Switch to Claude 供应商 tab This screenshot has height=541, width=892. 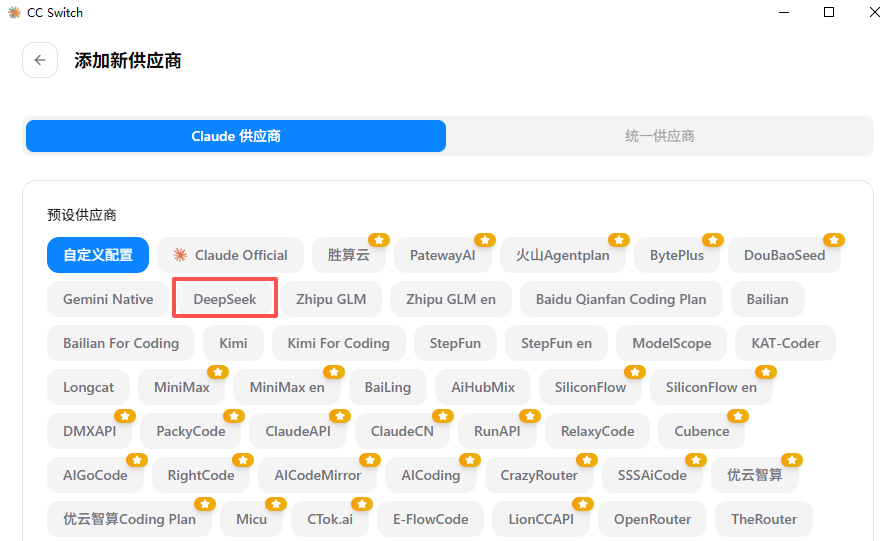click(236, 136)
